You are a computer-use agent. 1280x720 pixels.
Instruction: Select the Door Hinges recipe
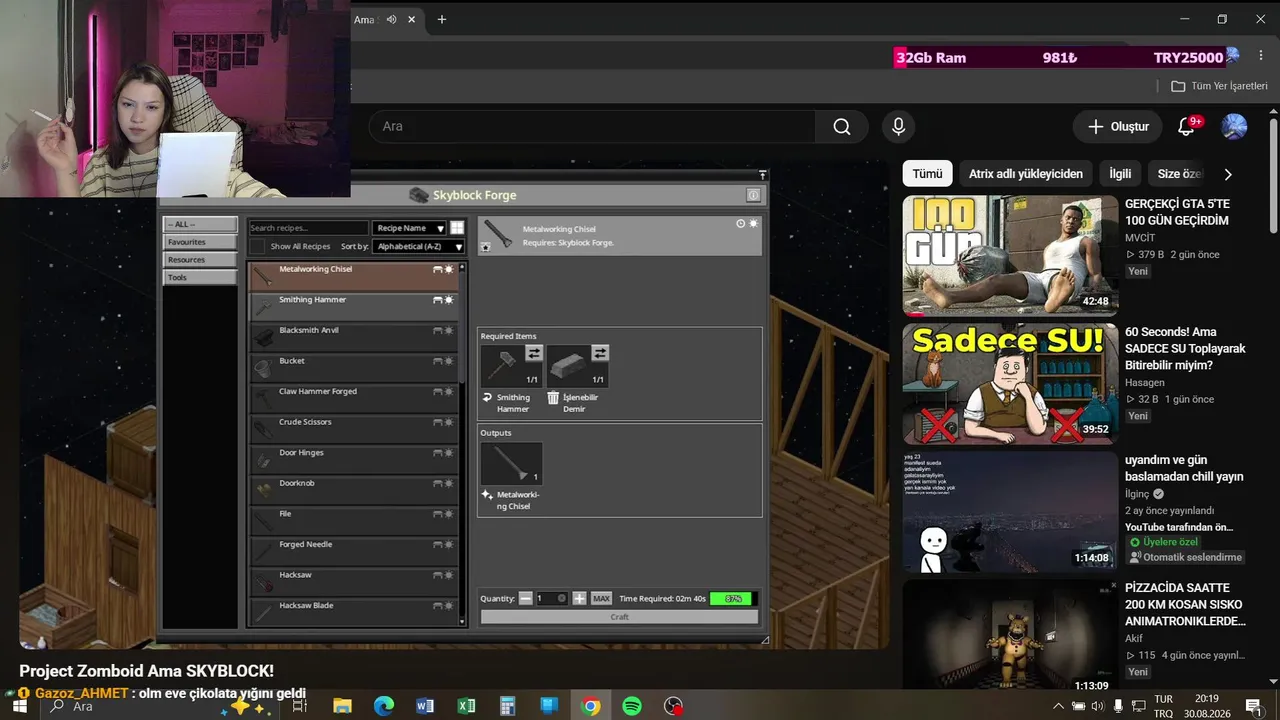[x=354, y=459]
